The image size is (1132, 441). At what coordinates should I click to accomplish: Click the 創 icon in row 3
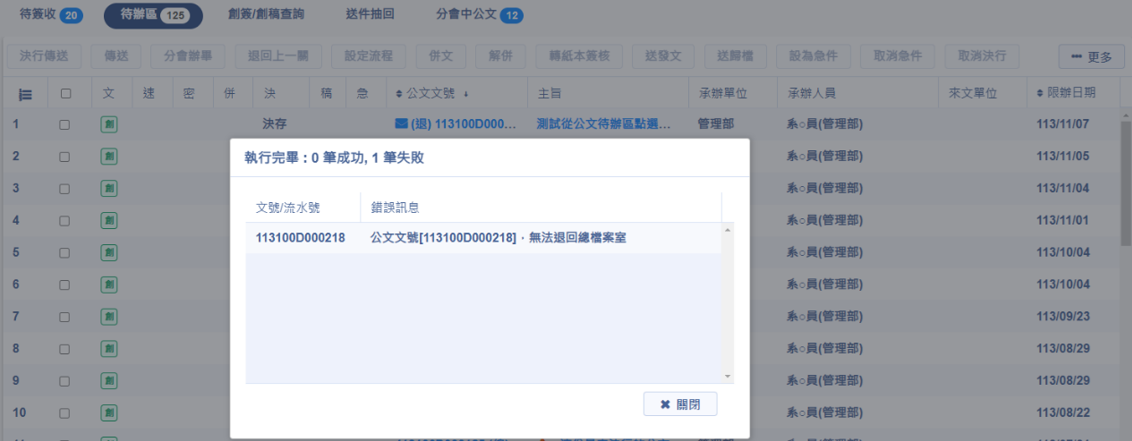click(109, 188)
